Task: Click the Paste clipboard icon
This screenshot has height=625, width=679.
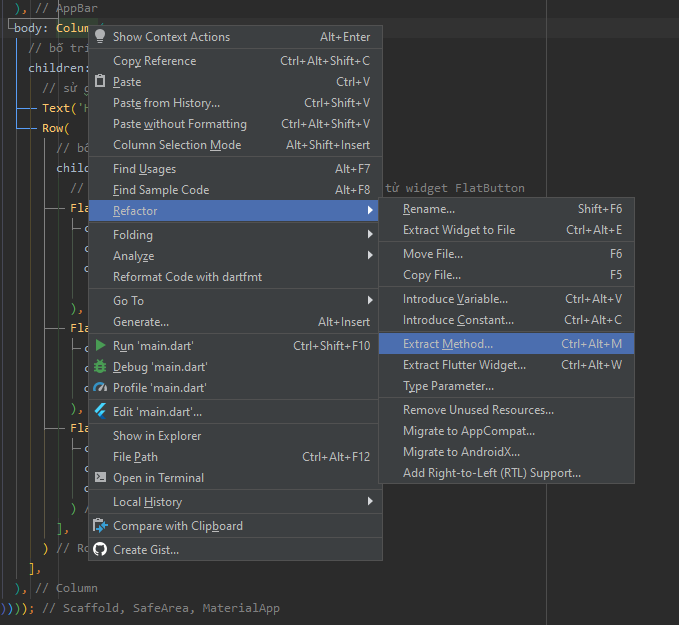Action: tap(100, 82)
